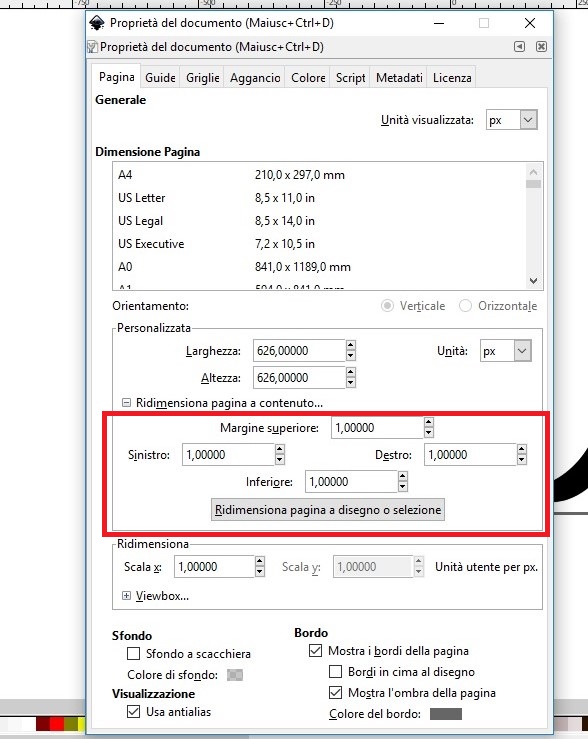Select Verticale orientation
The image size is (588, 739).
tap(387, 306)
